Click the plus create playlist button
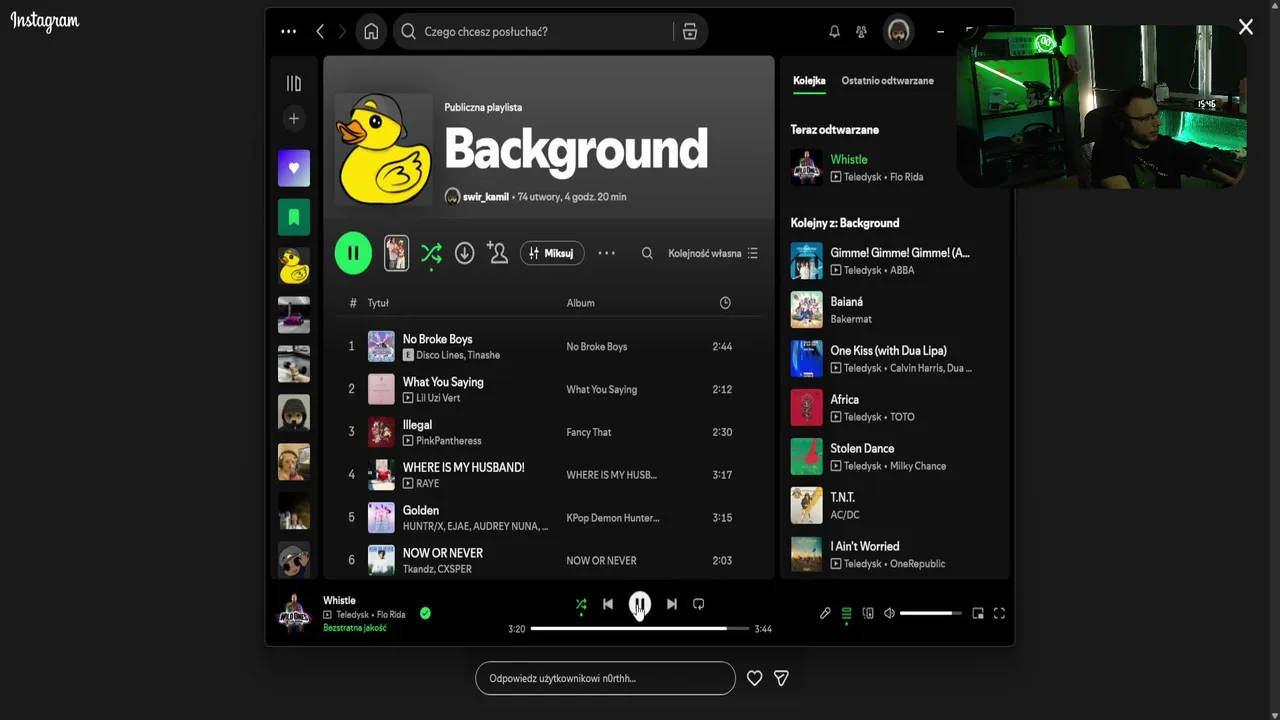Screen dimensions: 1280x720 click(x=293, y=118)
